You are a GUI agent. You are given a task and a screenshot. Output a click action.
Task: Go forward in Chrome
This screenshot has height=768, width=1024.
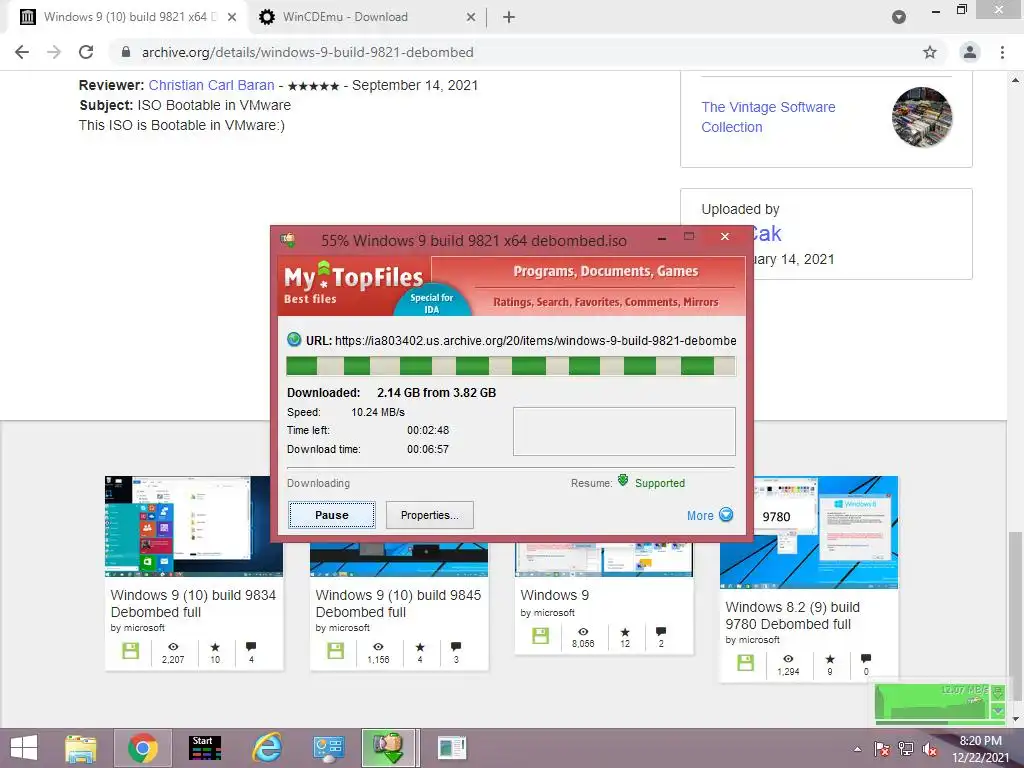point(54,52)
